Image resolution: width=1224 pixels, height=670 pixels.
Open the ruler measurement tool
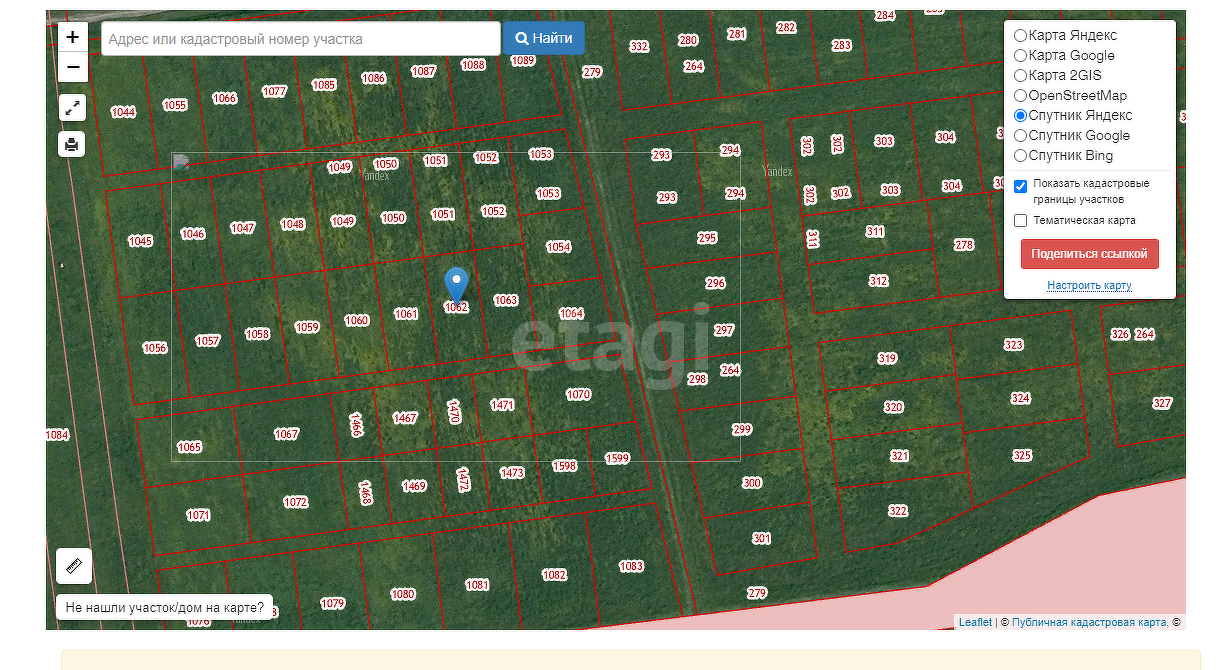point(74,566)
